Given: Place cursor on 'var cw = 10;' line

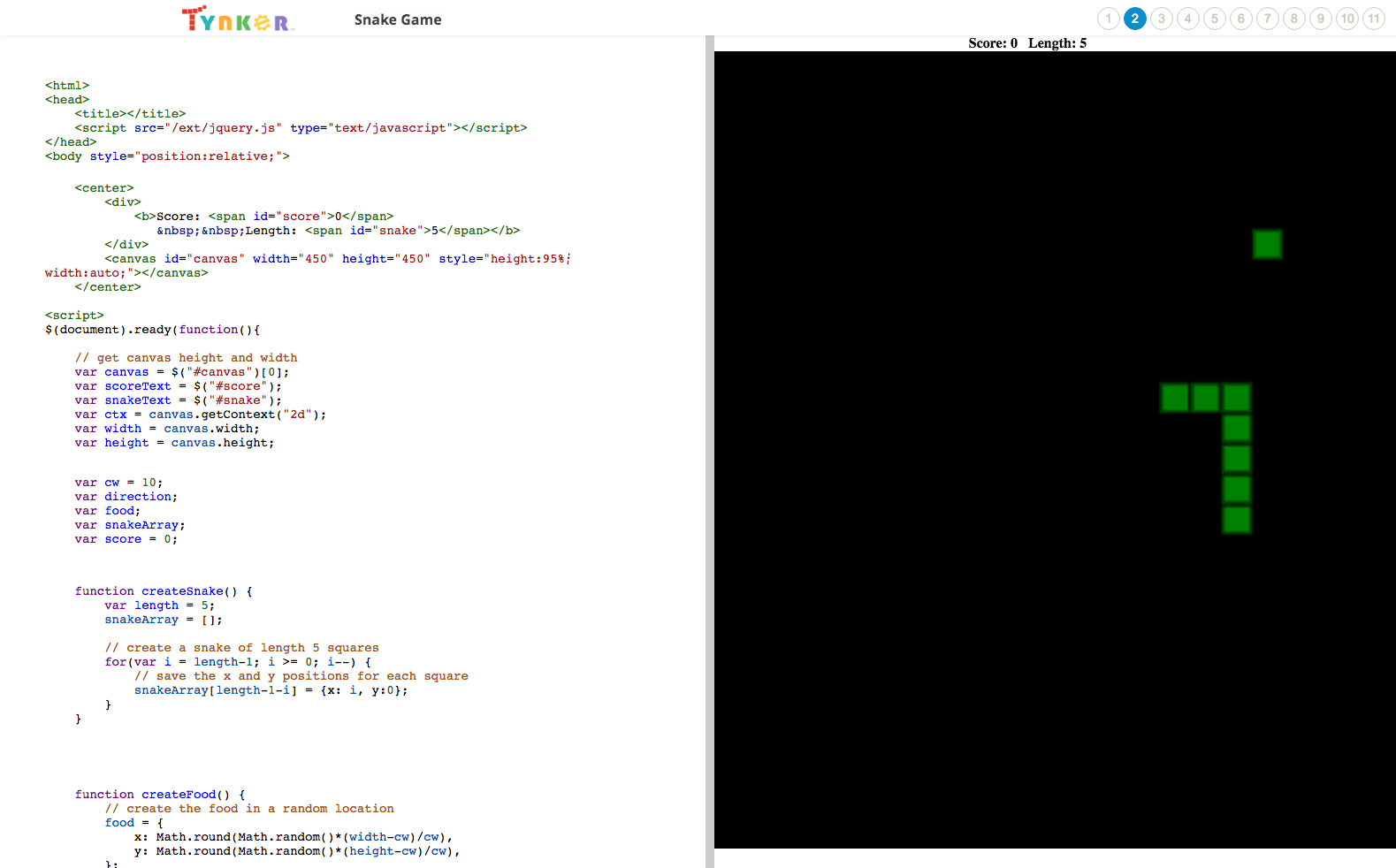Looking at the screenshot, I should 118,483.
